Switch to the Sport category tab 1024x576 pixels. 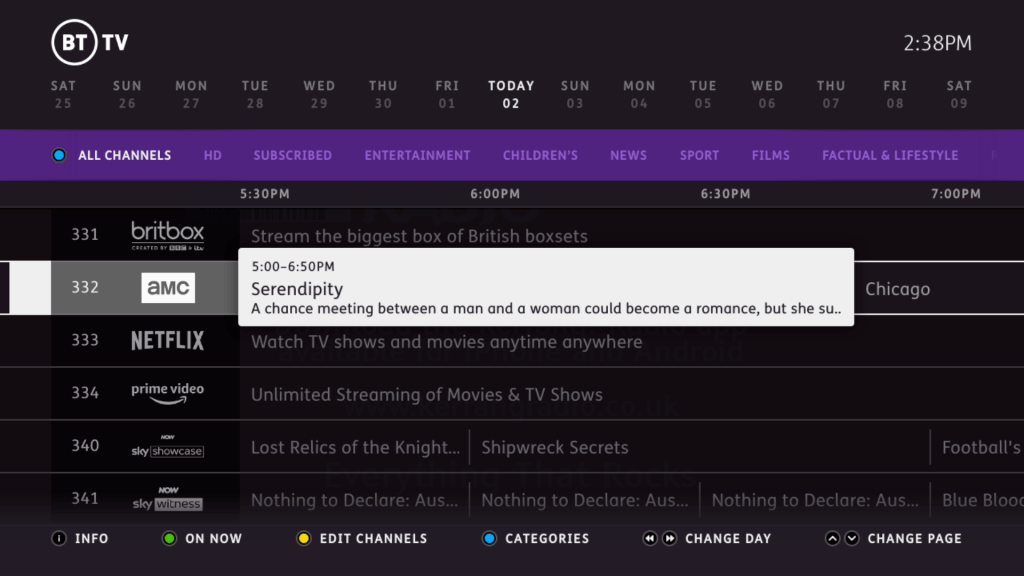(x=699, y=155)
